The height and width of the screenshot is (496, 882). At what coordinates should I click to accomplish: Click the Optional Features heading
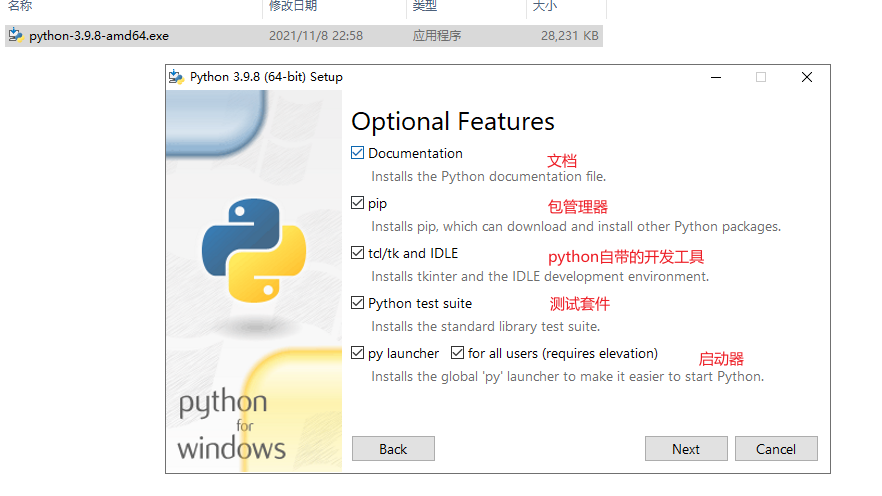click(x=453, y=121)
